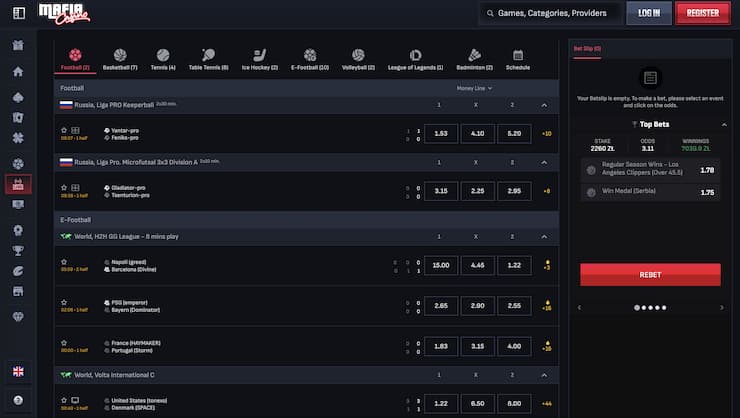Collapse Russia Liga PRO Keeperball league
740x418 pixels.
click(544, 105)
